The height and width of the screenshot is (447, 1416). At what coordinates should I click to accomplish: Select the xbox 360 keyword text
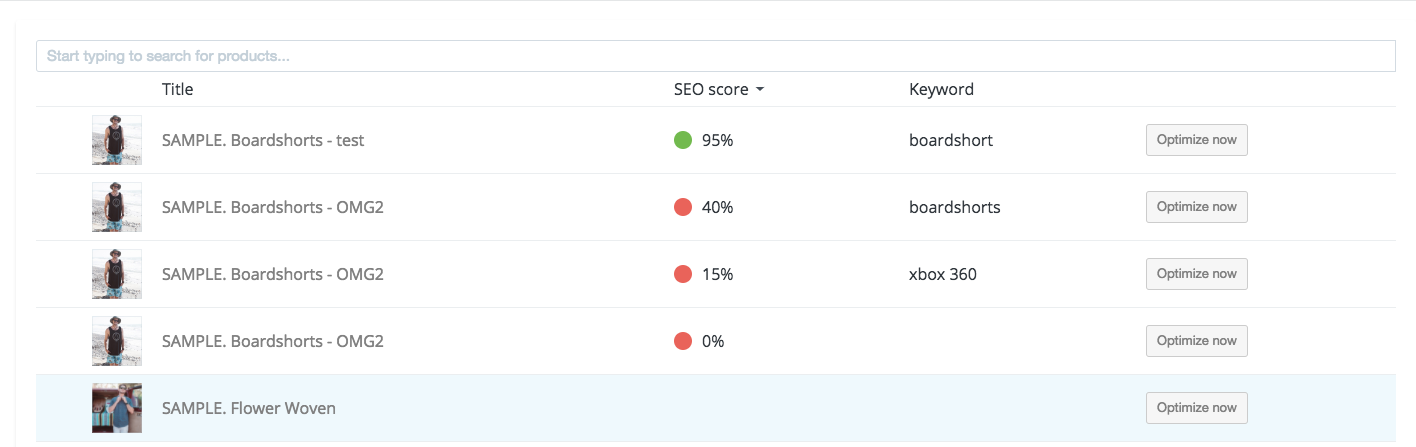tap(943, 274)
